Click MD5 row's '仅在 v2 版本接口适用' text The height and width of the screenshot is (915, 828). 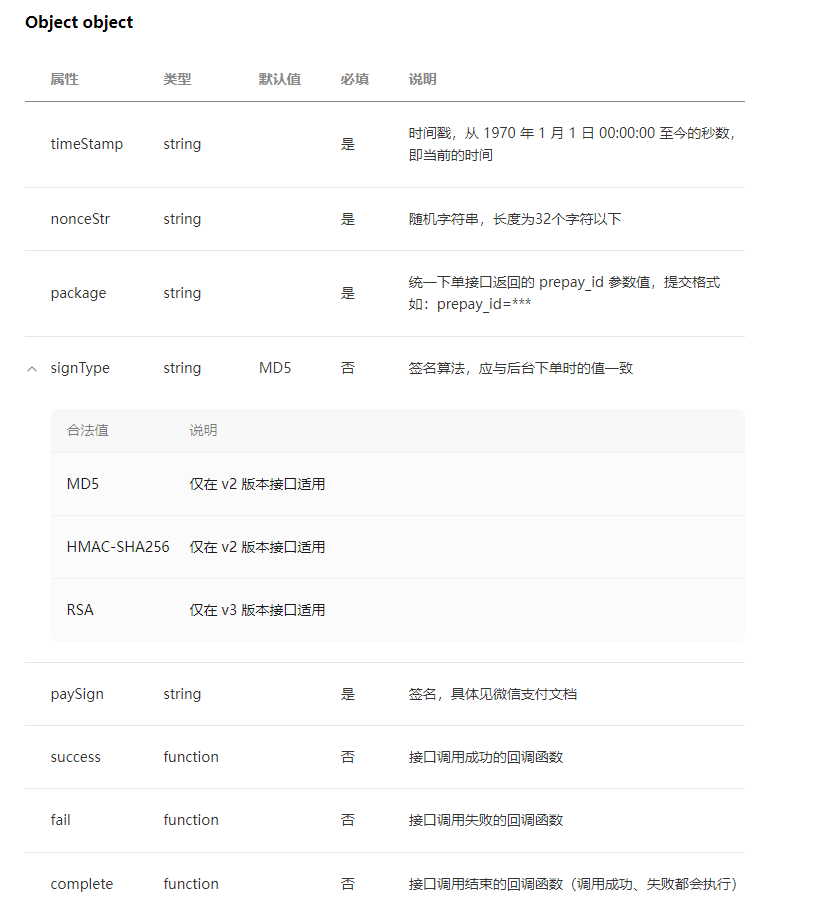[257, 484]
